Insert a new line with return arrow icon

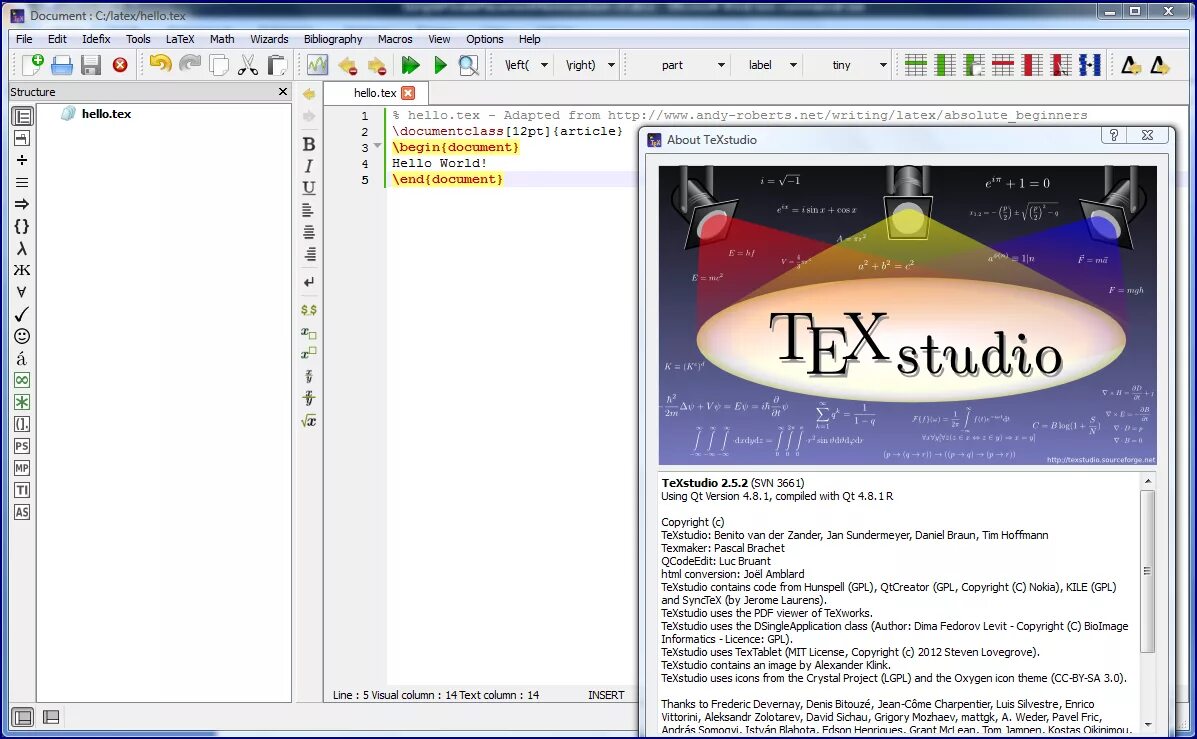click(309, 282)
